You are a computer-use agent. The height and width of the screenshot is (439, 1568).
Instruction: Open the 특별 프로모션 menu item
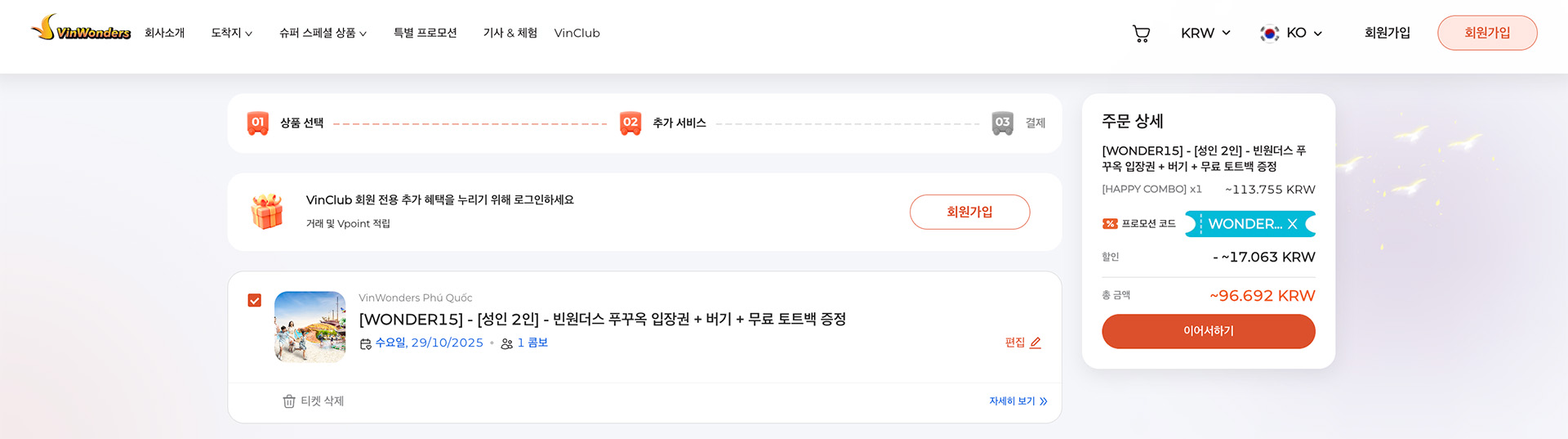tap(425, 34)
